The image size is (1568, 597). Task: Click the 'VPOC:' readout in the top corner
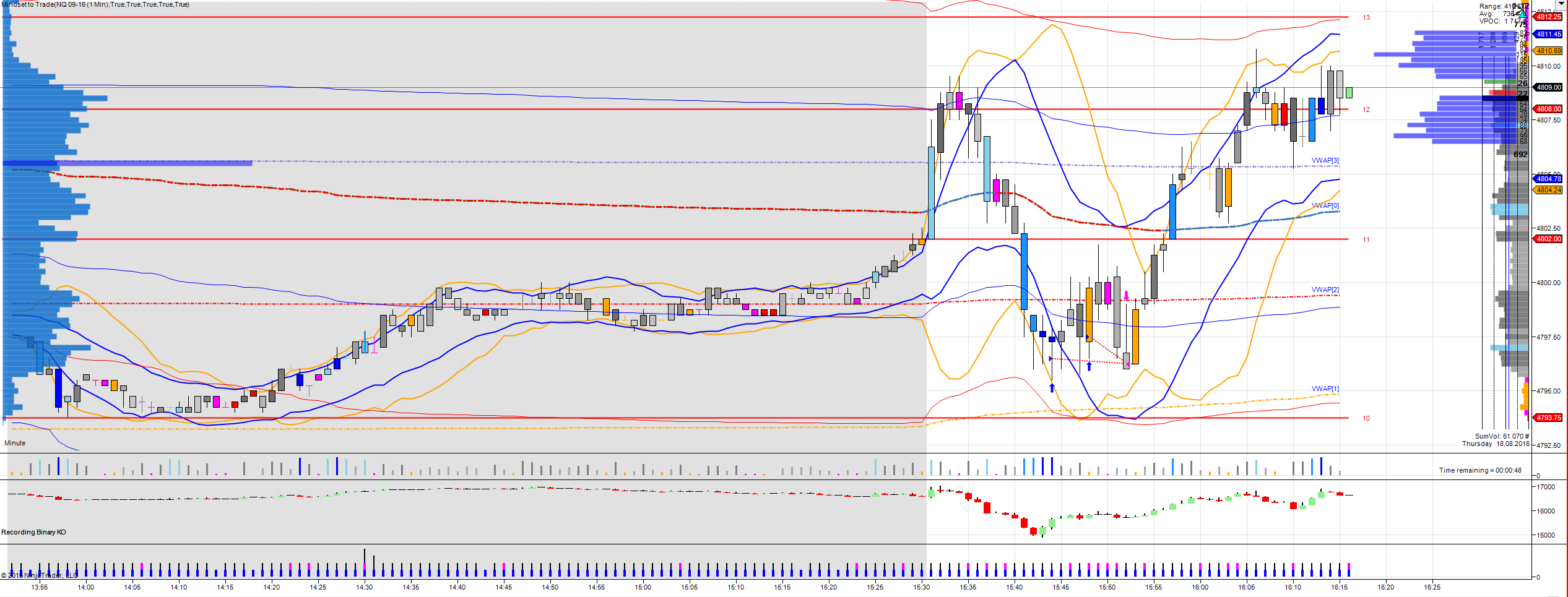click(x=1503, y=21)
